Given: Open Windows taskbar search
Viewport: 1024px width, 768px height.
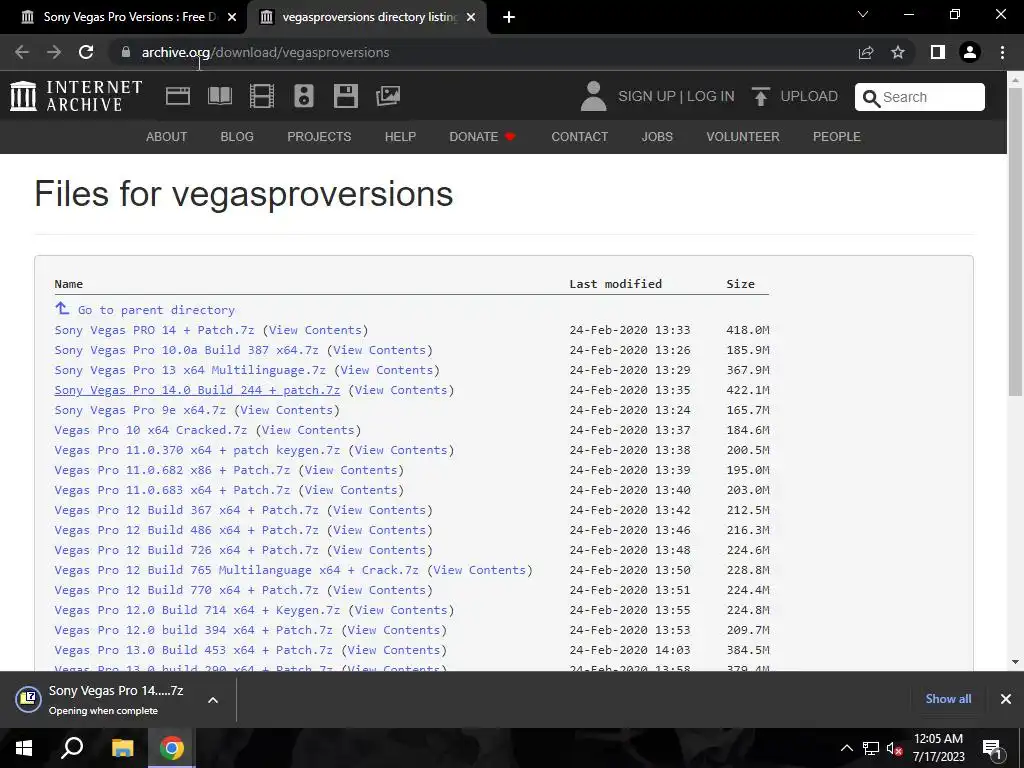Looking at the screenshot, I should tap(72, 748).
